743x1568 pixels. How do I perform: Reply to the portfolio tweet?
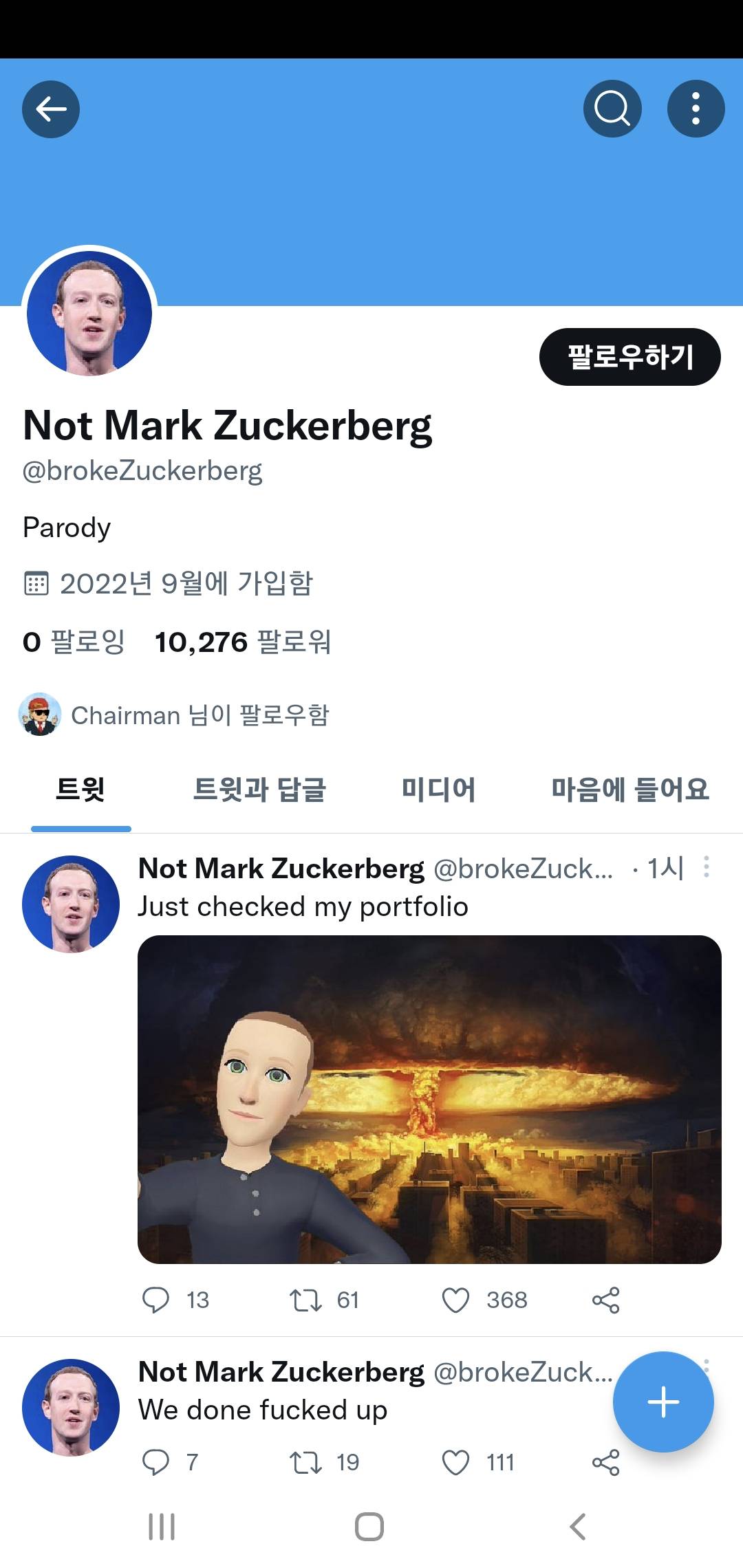[x=155, y=1300]
